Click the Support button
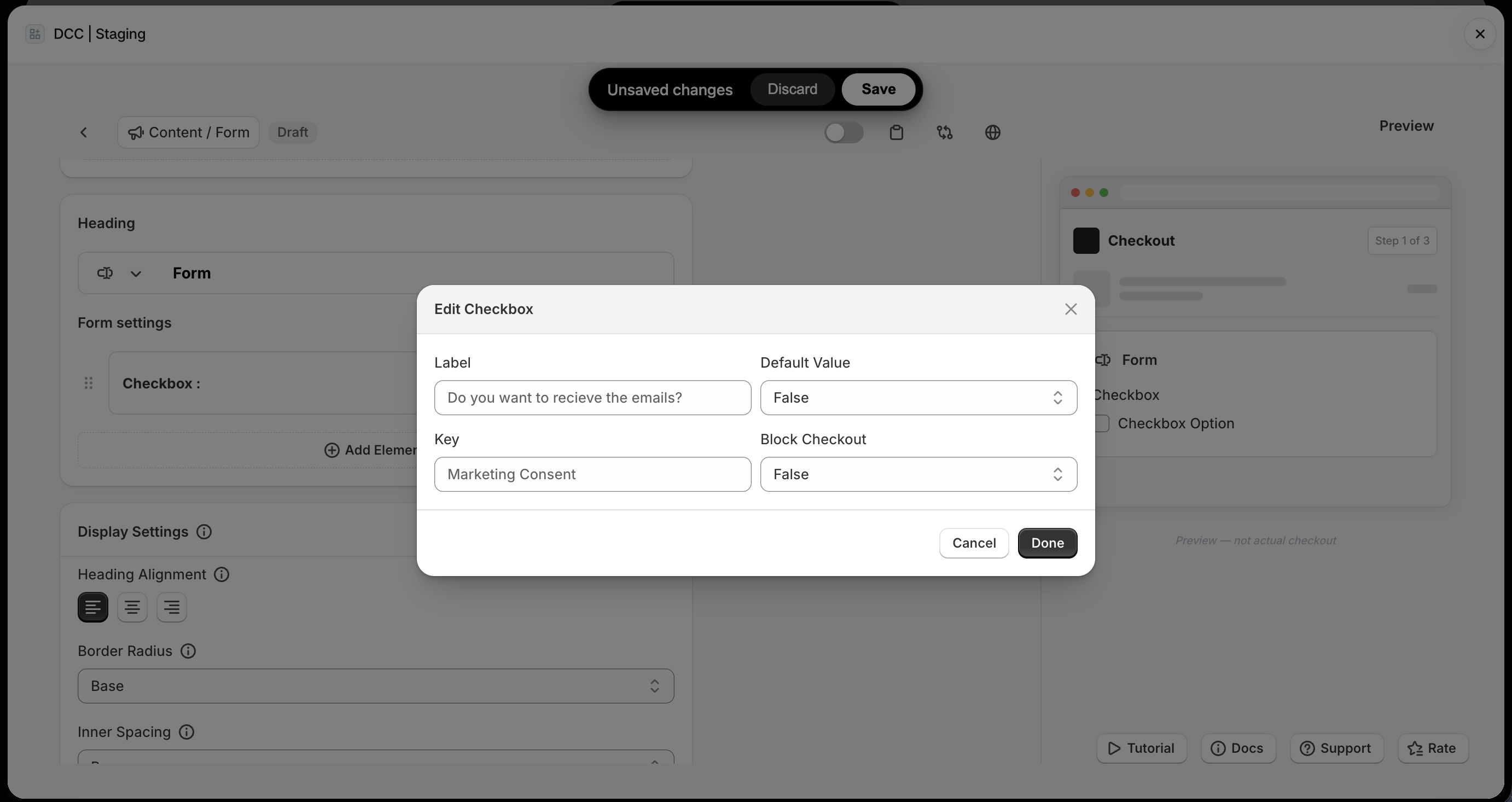The width and height of the screenshot is (1512, 802). [1337, 748]
